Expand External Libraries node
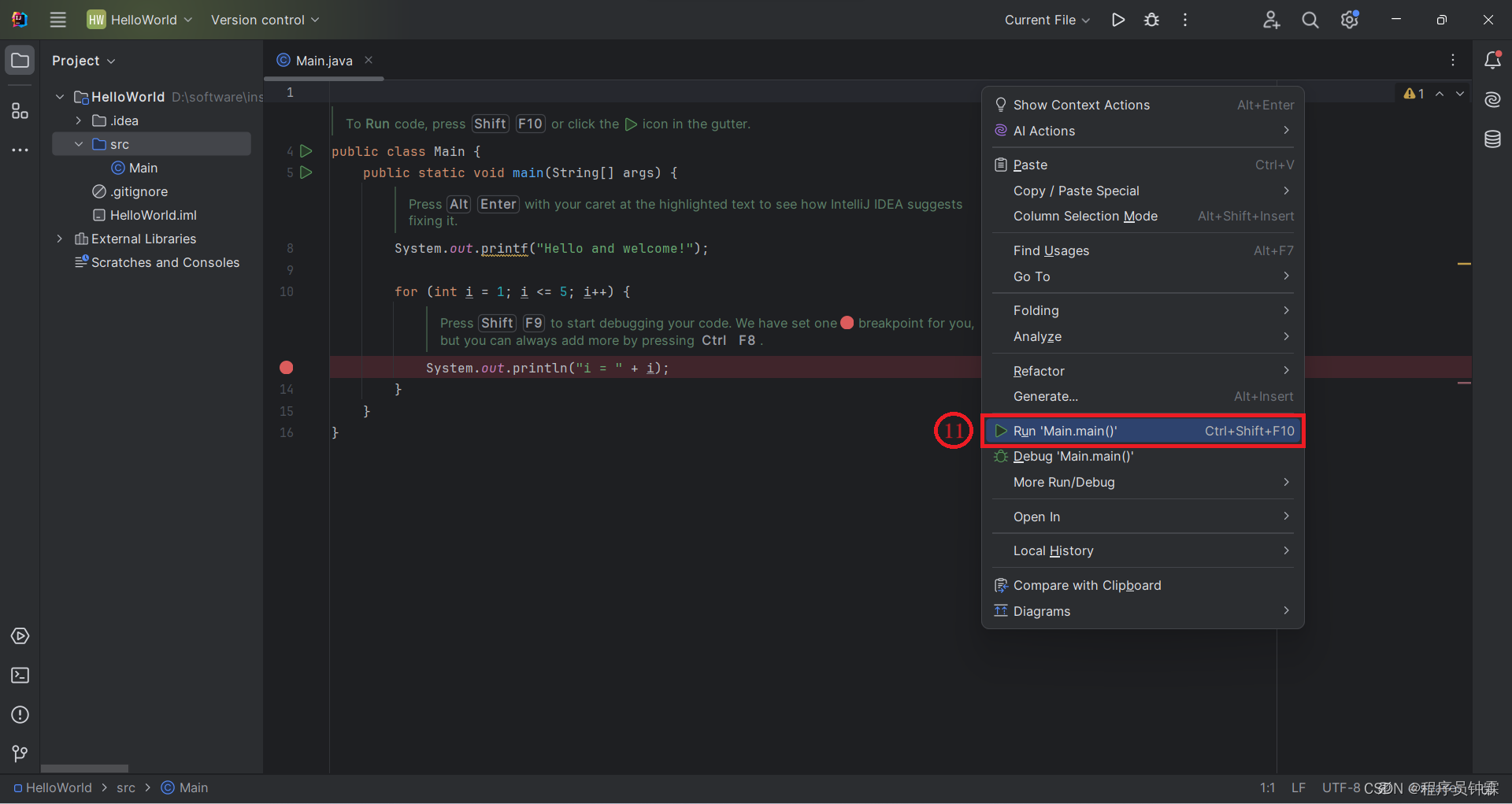 pos(60,239)
